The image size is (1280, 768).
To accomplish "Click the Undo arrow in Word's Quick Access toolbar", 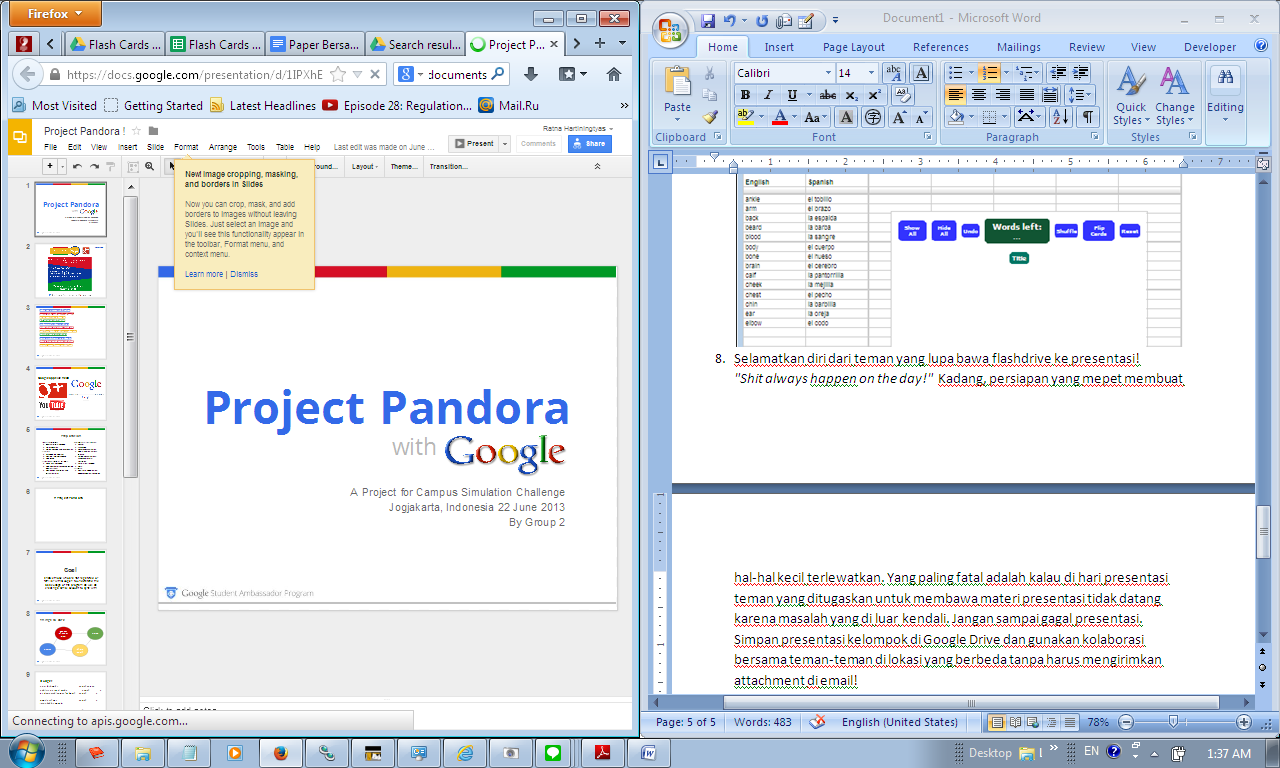I will (729, 20).
